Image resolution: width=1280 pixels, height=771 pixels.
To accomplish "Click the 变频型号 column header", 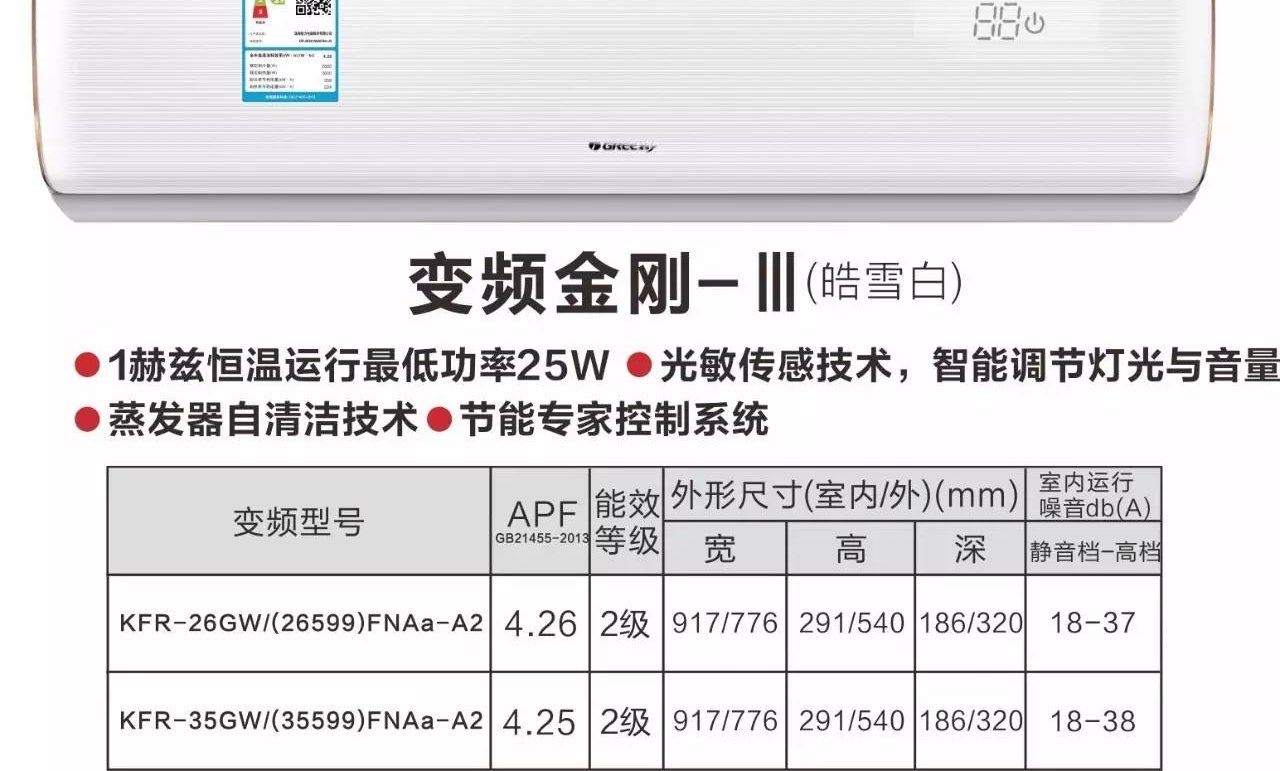I will point(298,521).
